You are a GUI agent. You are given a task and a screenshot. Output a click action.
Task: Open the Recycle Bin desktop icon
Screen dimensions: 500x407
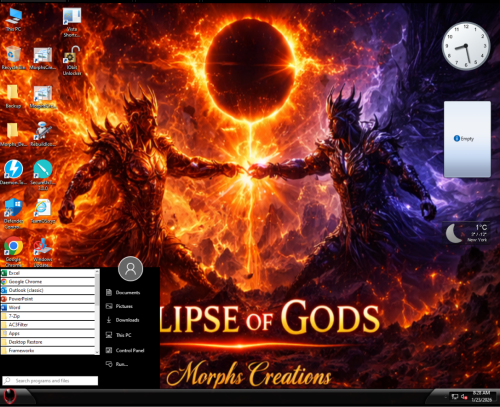[x=13, y=58]
